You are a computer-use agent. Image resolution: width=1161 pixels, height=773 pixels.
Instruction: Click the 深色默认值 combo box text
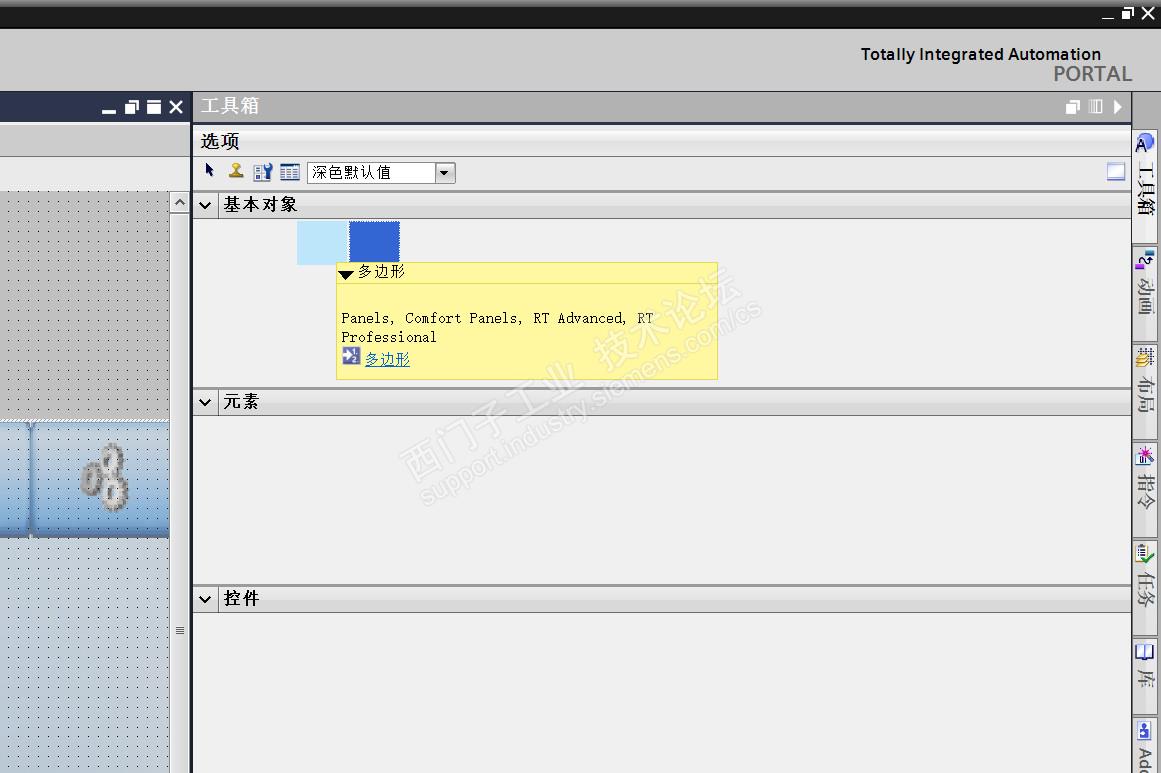pos(351,173)
